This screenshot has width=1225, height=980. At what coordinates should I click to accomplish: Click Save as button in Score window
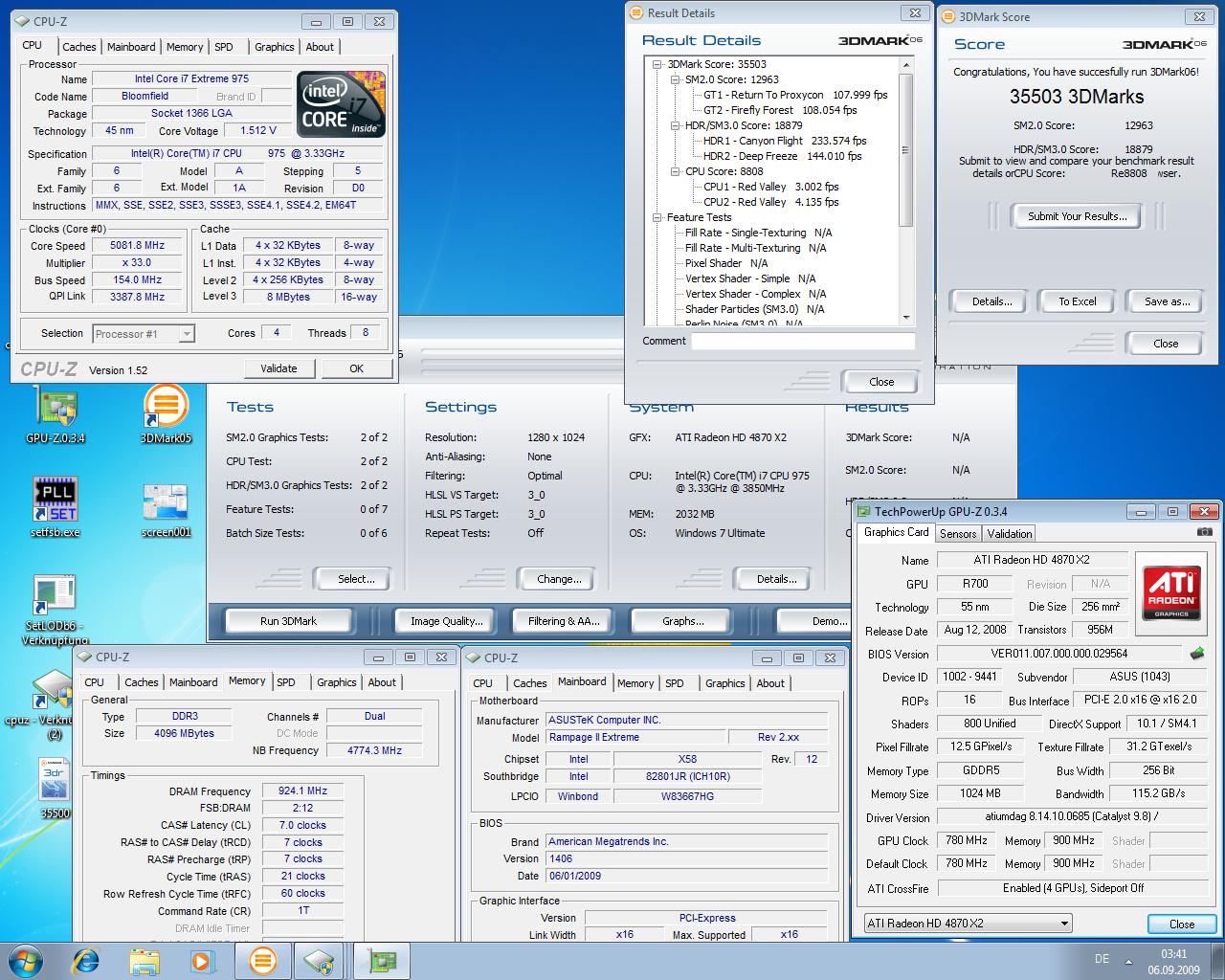(1167, 301)
